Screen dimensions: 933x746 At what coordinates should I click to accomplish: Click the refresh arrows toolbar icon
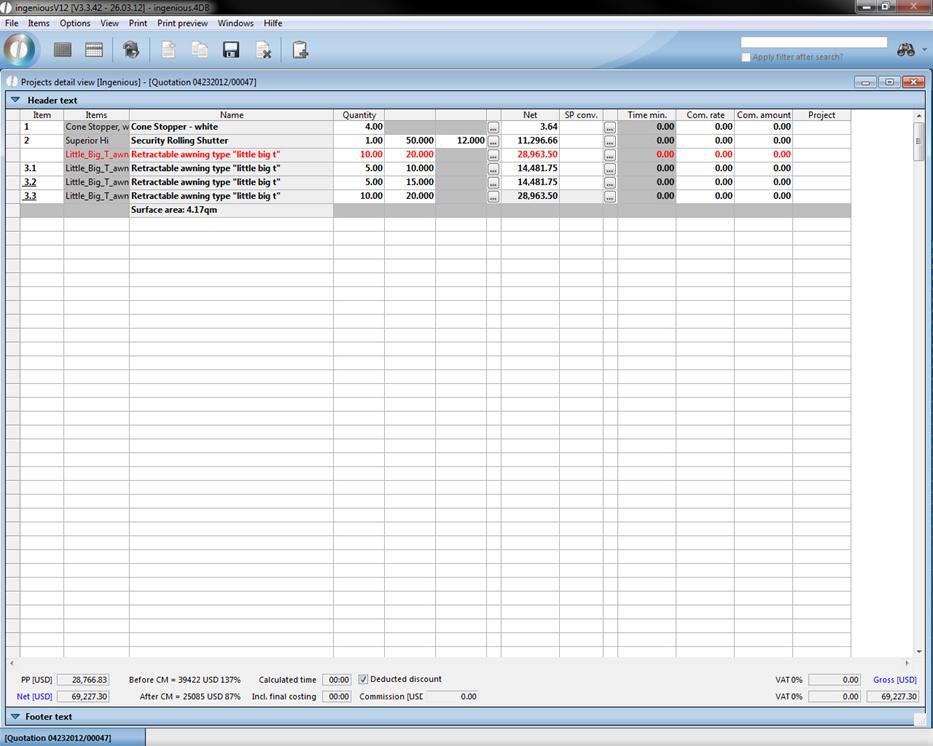131,50
